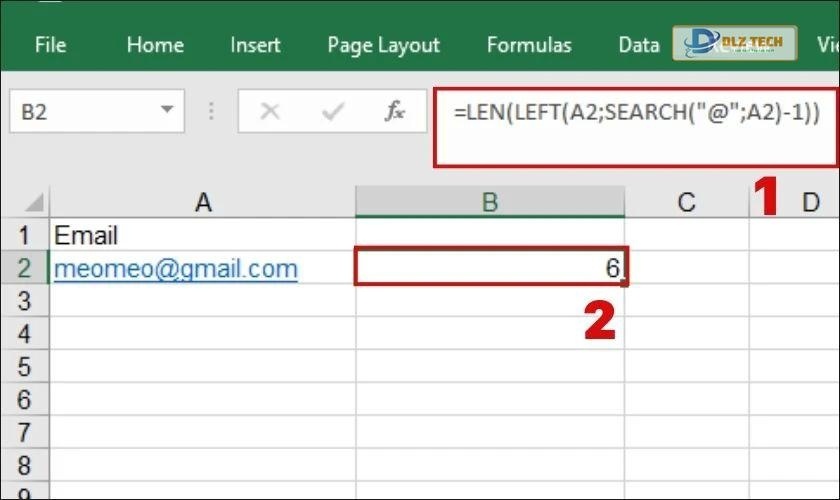The height and width of the screenshot is (500, 840).
Task: Select column B header
Action: [x=490, y=202]
